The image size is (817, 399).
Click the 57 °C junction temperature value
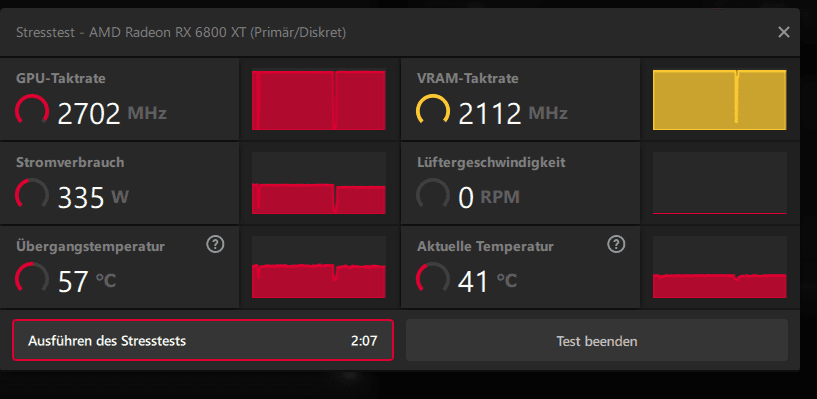(87, 281)
